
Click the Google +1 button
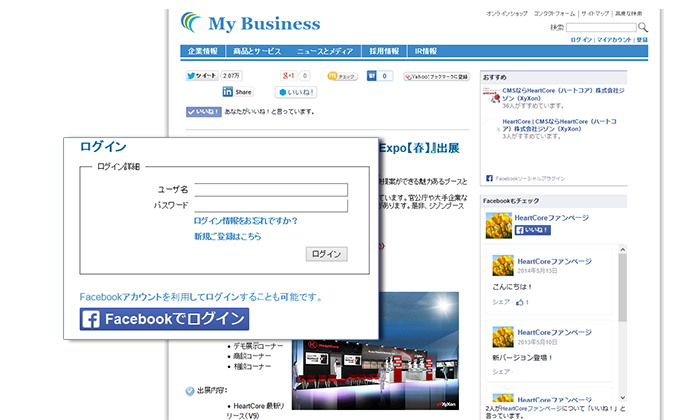tap(289, 76)
